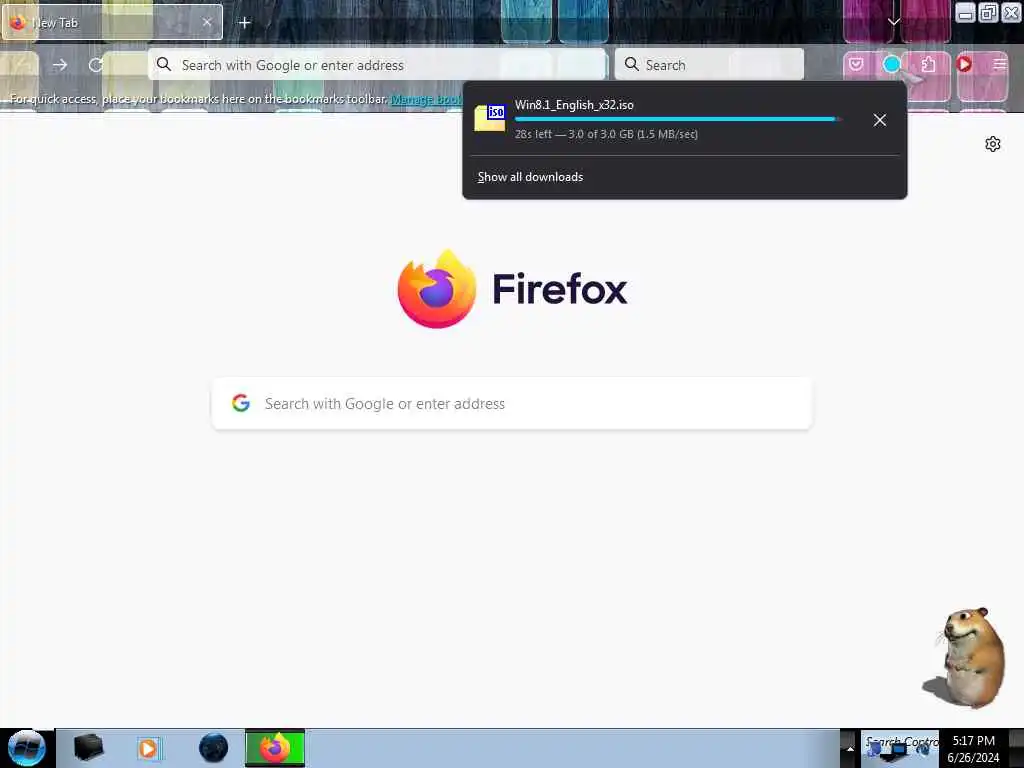The image size is (1024, 768).
Task: Click the iso file icon in downloads
Action: coord(490,118)
